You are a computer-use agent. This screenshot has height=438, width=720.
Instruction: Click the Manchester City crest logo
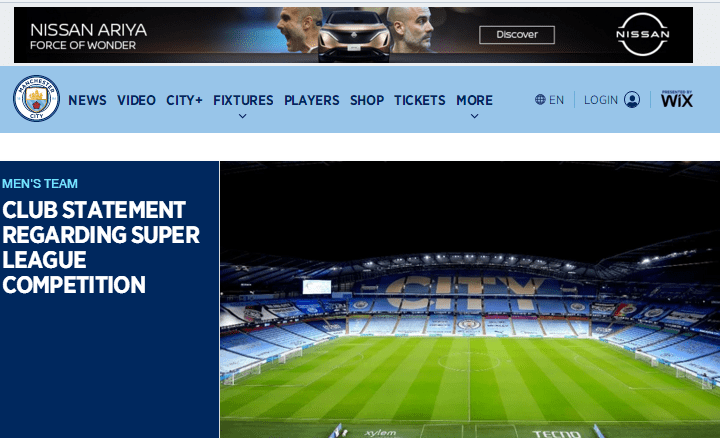point(36,98)
